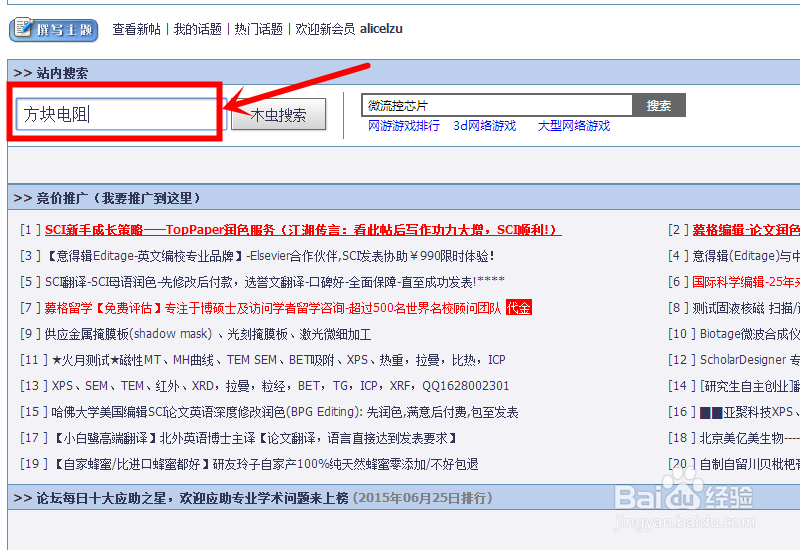Open ad 13 XPS SEM TEM QQ1628002301 link
This screenshot has height=550, width=800.
click(280, 386)
